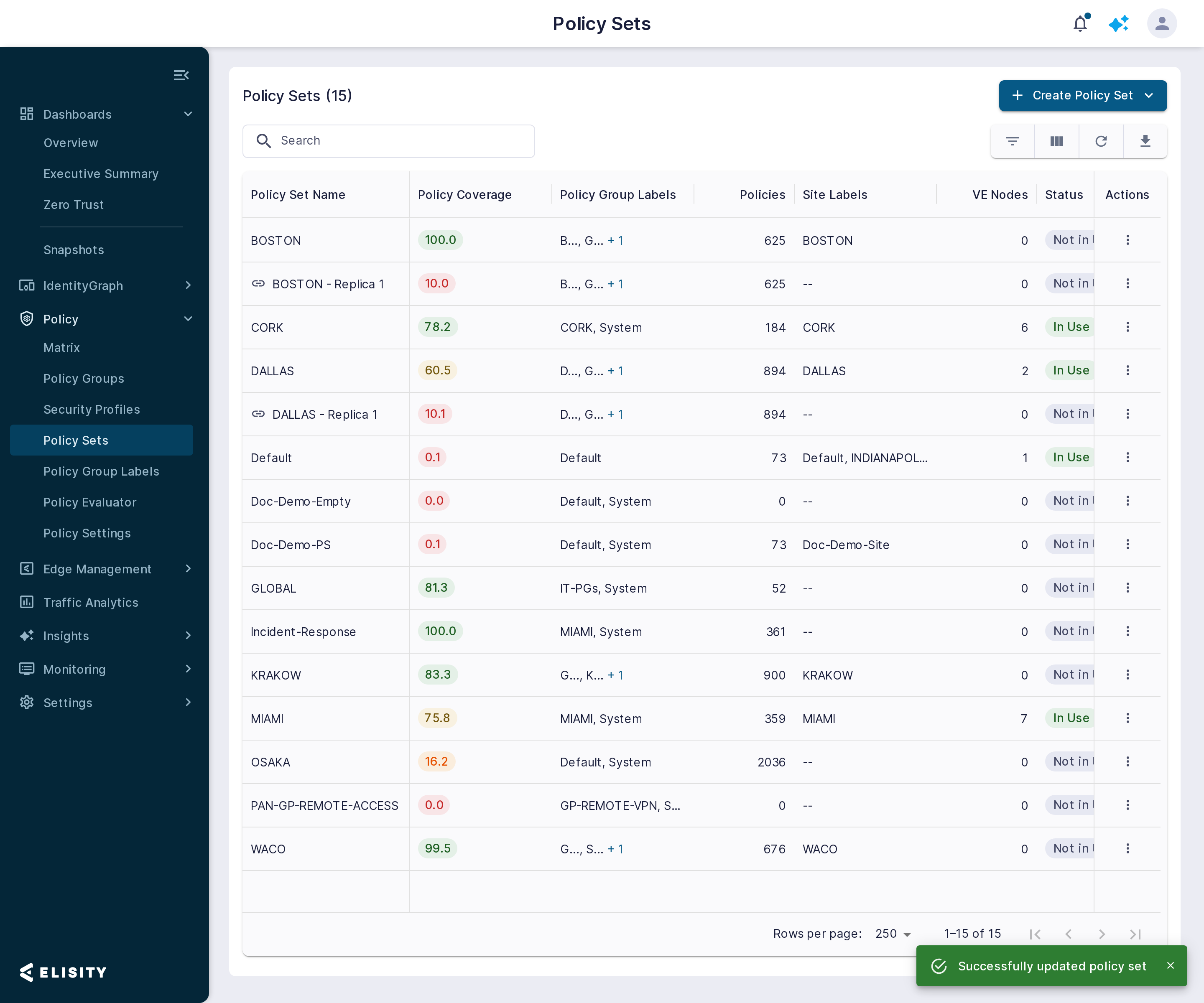Image resolution: width=1204 pixels, height=1003 pixels.
Task: Focus the Search input field
Action: (x=388, y=141)
